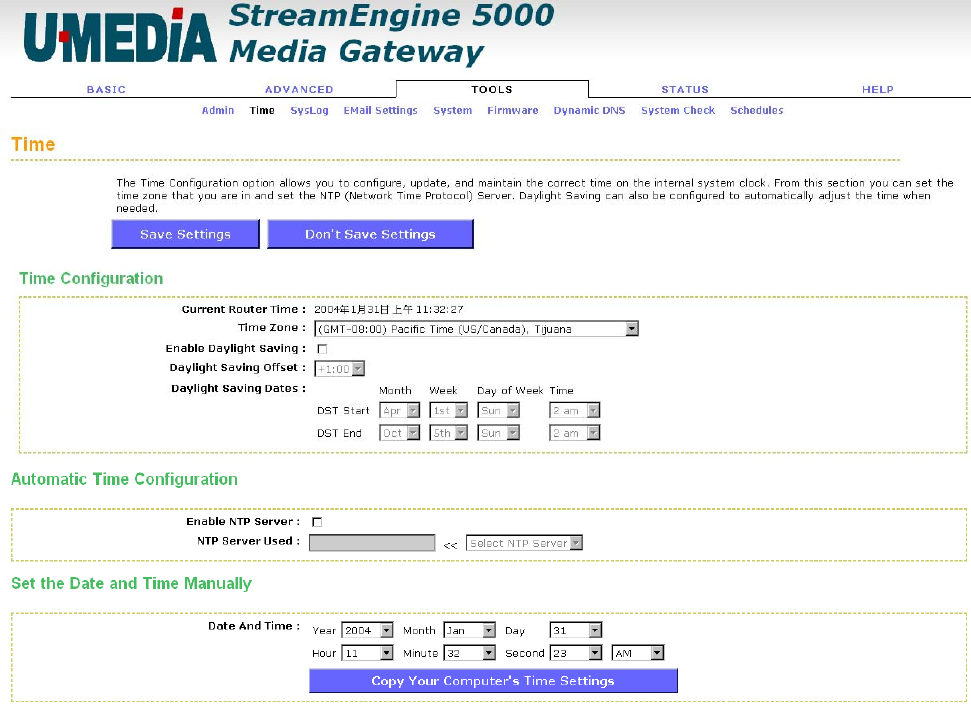Click the Save Settings button
The width and height of the screenshot is (971, 714).
(185, 234)
